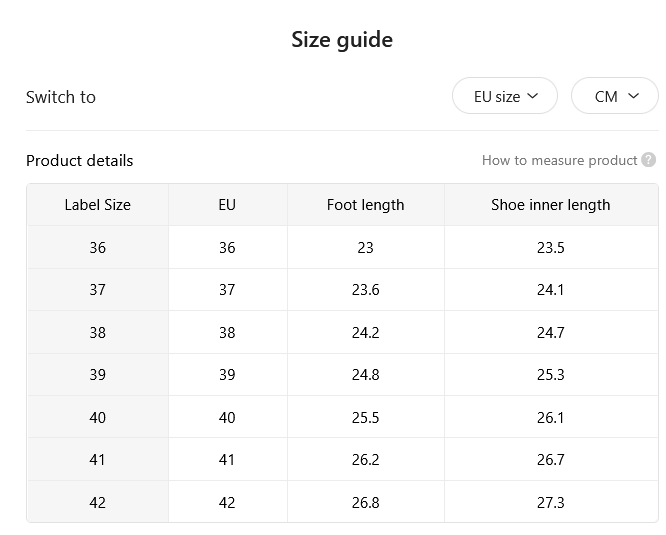Click the chevron arrow beside EU size
Screen dimensions: 666x535
coord(533,96)
